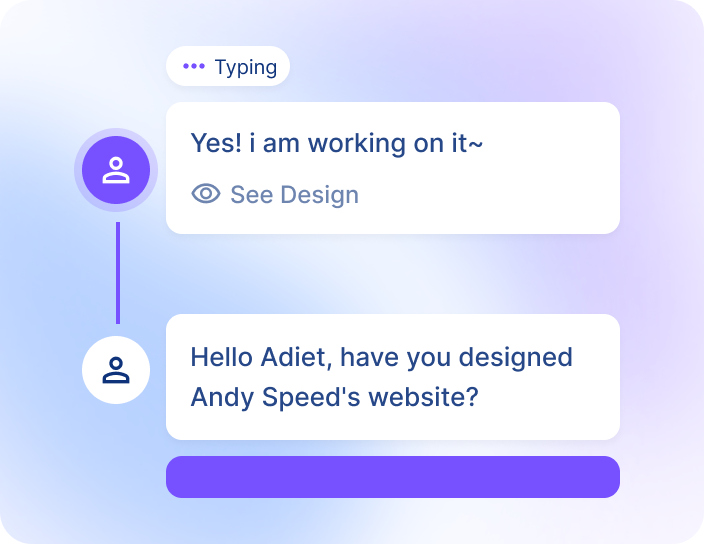Open the white user avatar profile

point(116,370)
